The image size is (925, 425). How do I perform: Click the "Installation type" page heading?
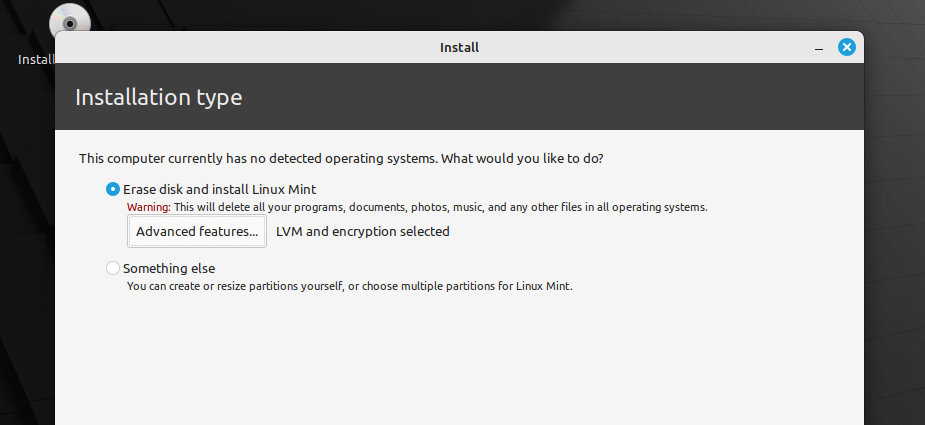pyautogui.click(x=159, y=97)
